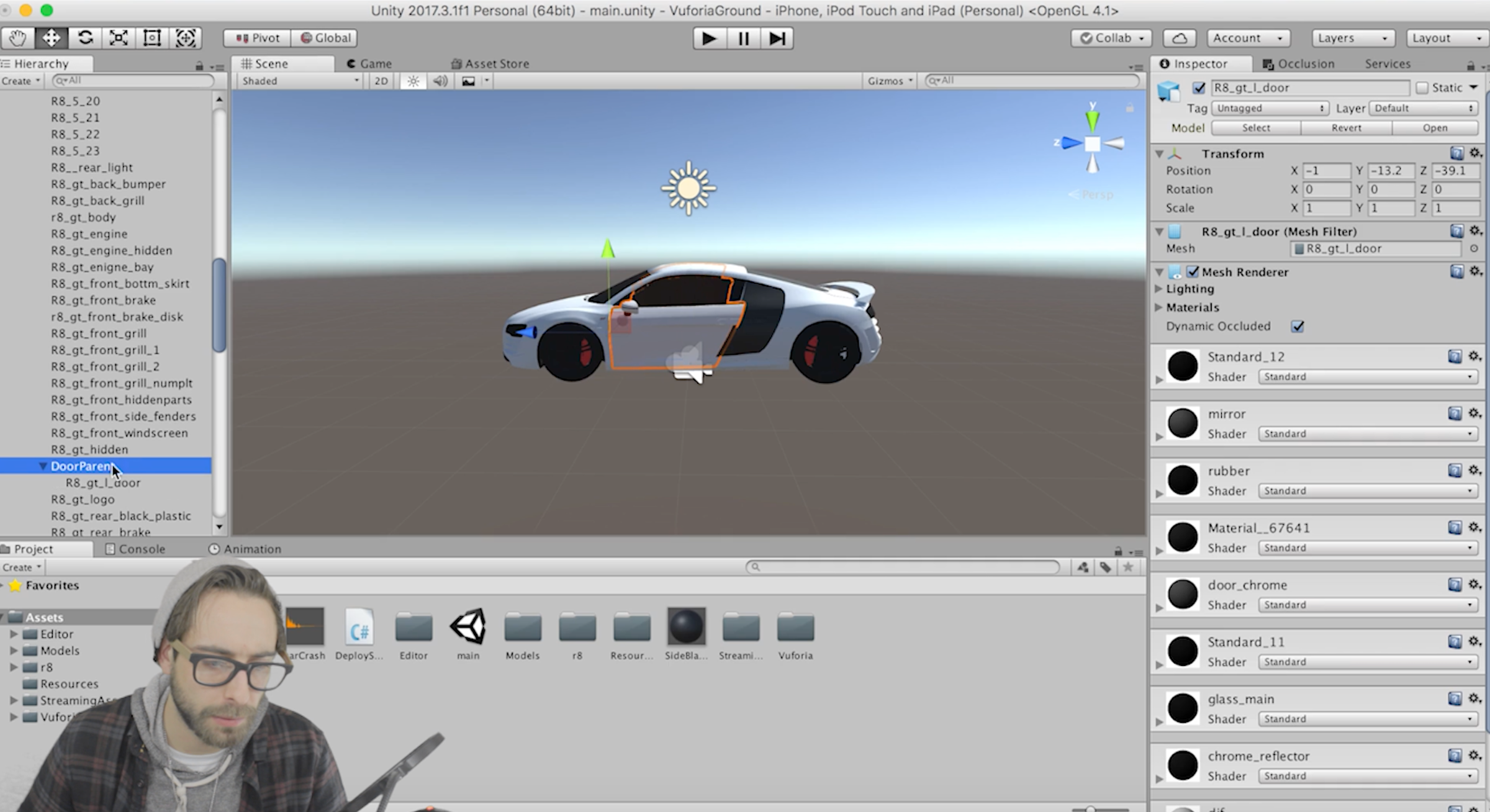Viewport: 1490px width, 812px height.
Task: Click the Step forward button
Action: tap(777, 38)
